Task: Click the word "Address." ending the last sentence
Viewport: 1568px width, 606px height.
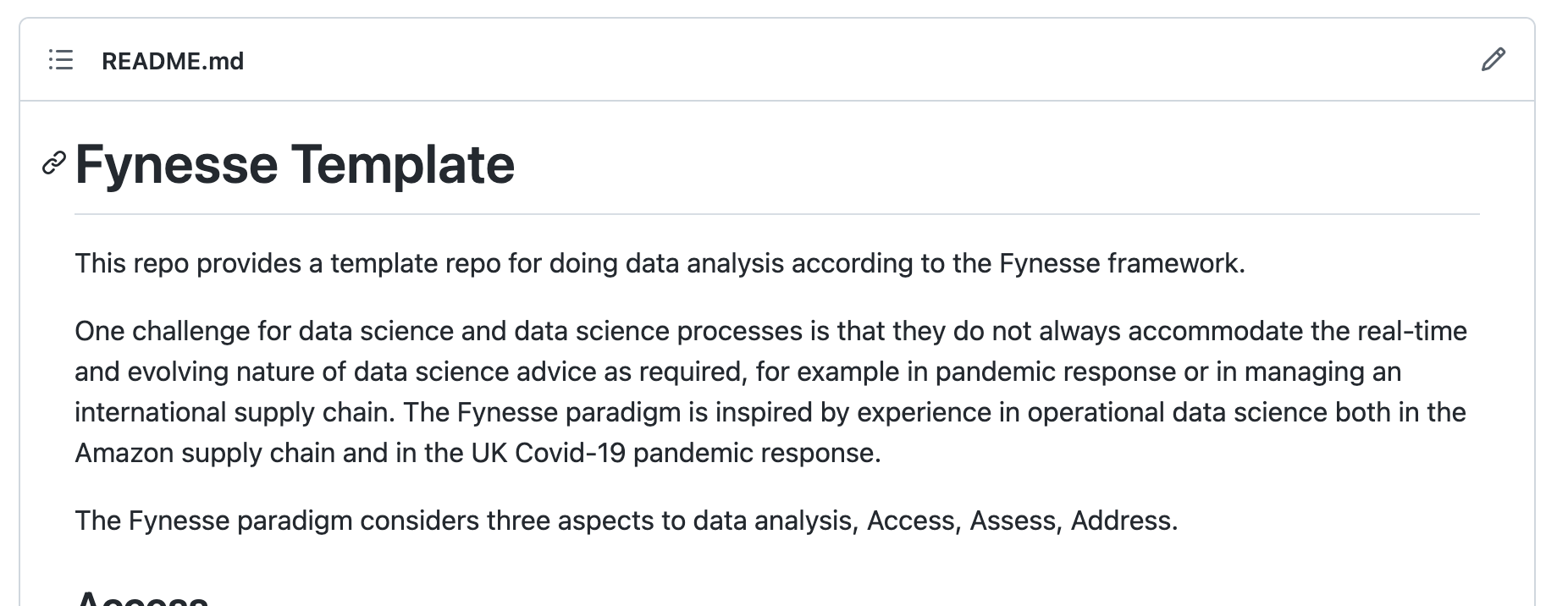Action: (1124, 521)
